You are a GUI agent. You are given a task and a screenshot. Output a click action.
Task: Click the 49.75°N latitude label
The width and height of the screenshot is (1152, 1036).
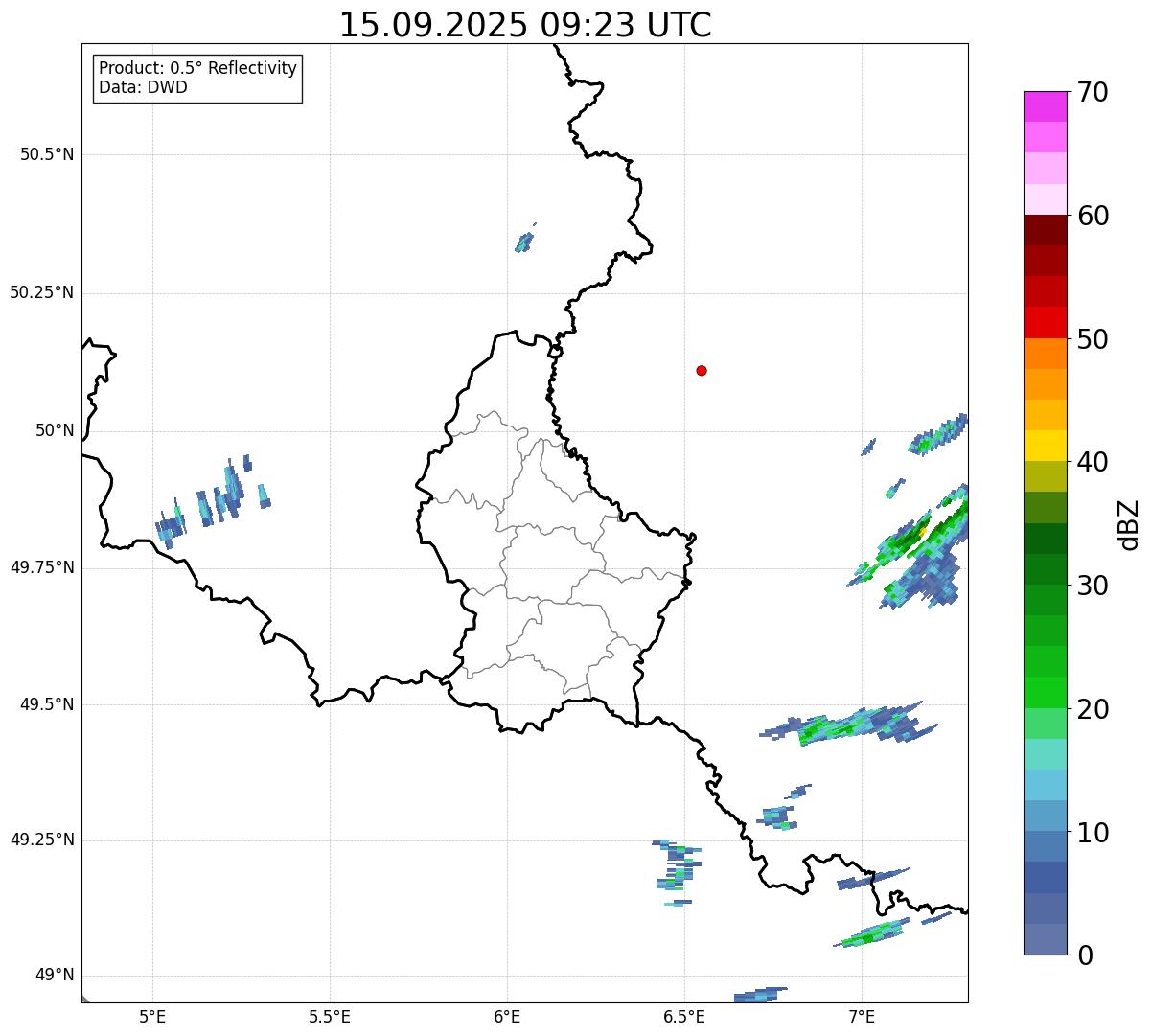[42, 567]
